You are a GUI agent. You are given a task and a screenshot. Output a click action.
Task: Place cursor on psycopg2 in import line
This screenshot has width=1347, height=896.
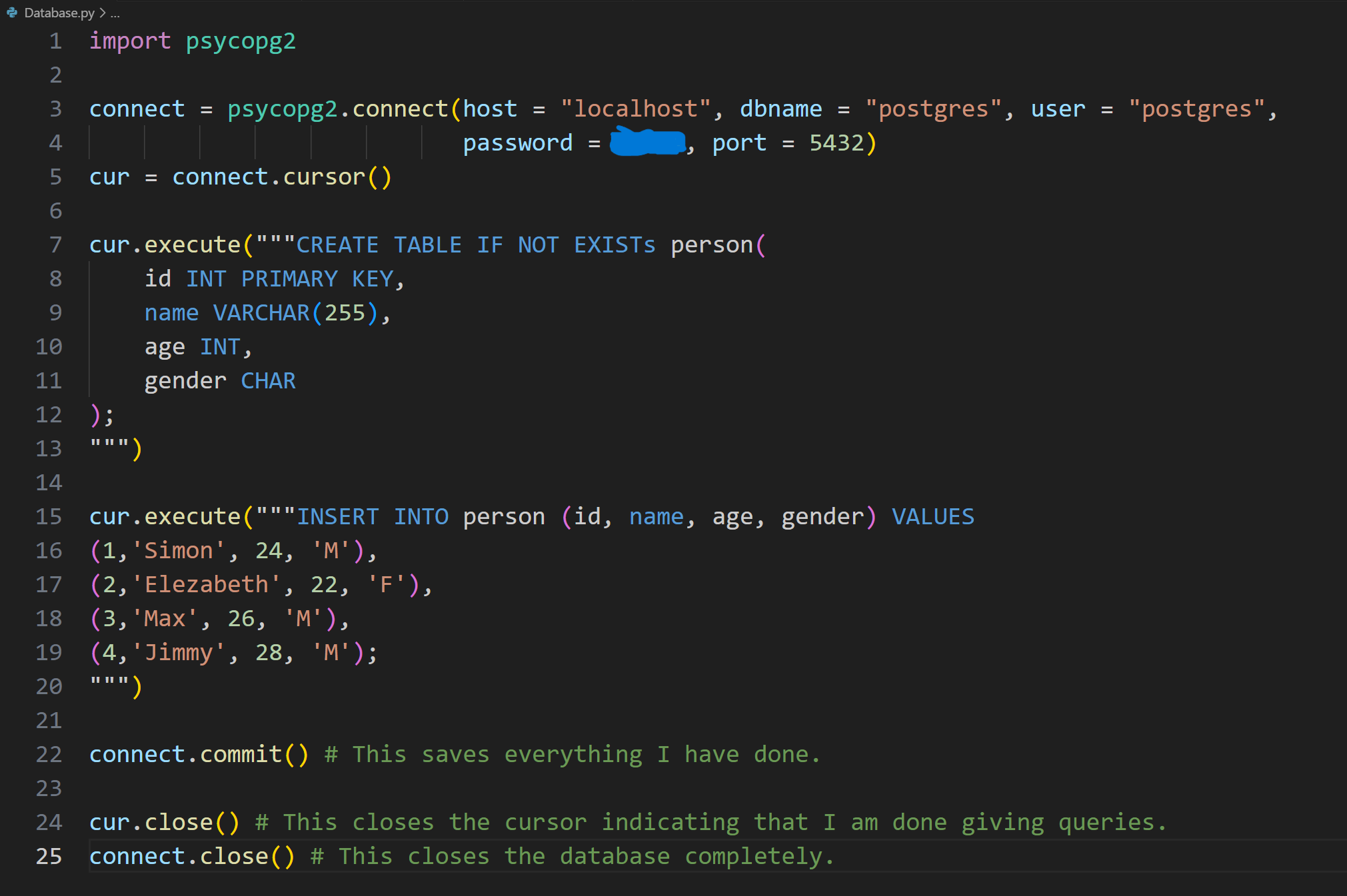pos(241,41)
